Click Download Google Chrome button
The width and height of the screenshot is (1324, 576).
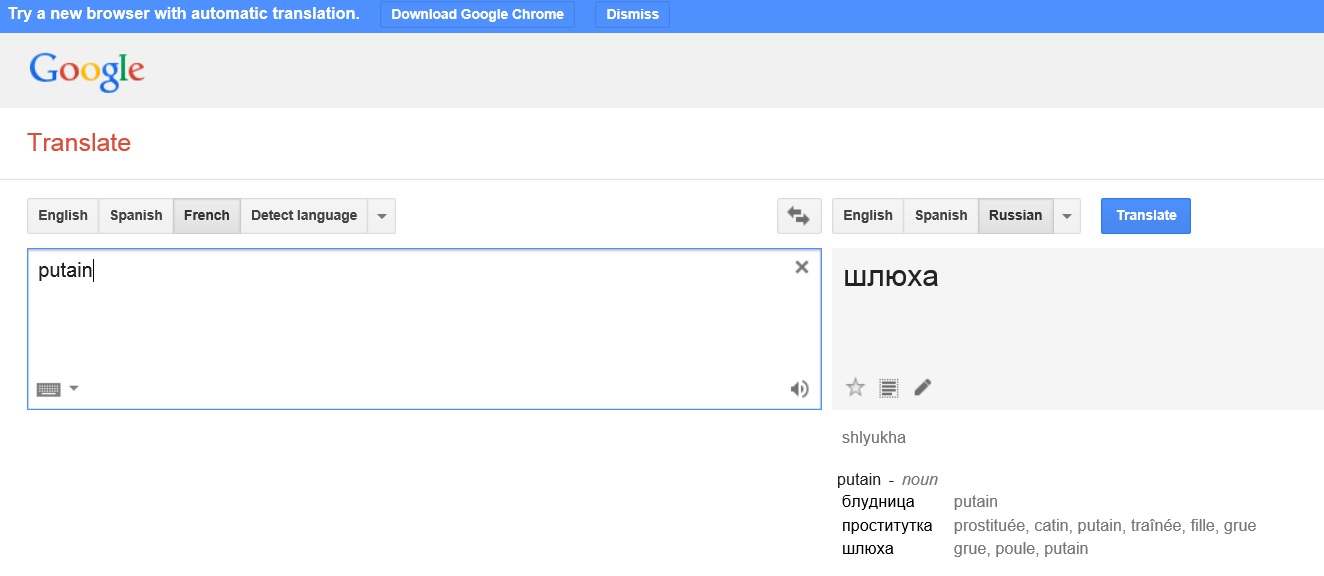coord(477,15)
